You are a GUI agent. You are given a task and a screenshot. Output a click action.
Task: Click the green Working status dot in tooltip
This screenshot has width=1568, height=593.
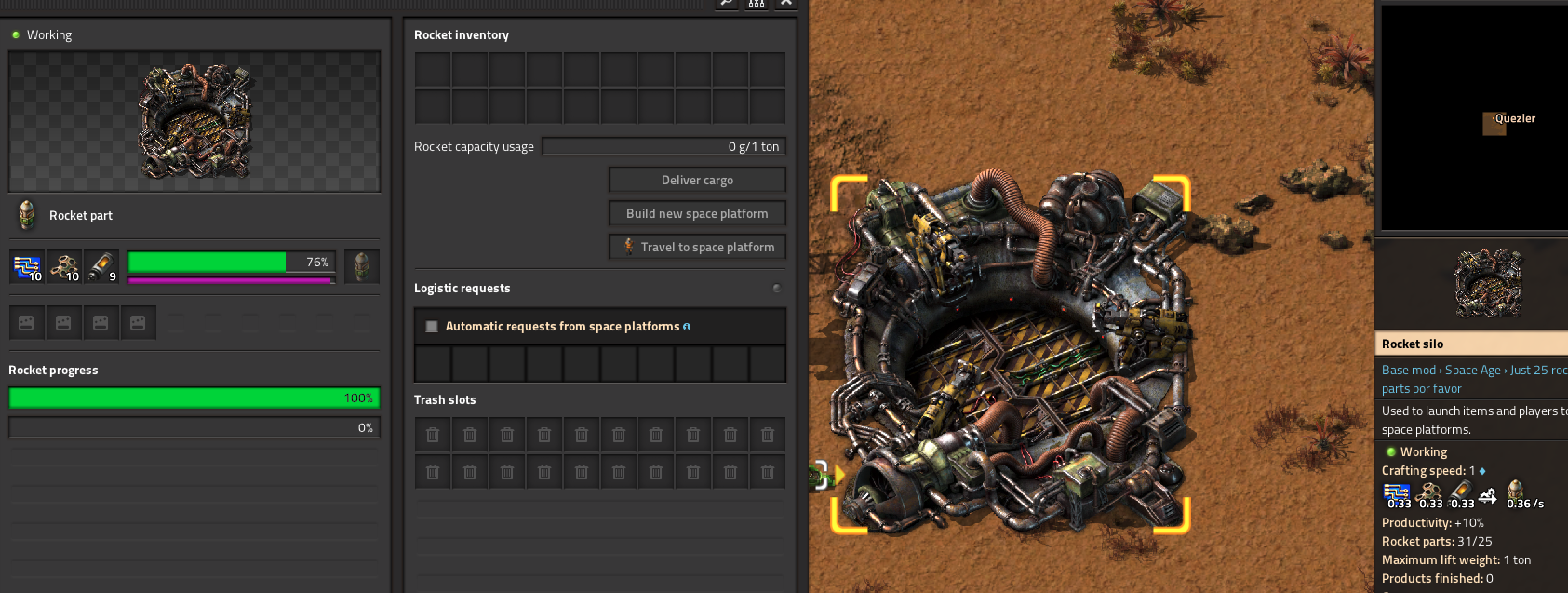pos(1391,452)
